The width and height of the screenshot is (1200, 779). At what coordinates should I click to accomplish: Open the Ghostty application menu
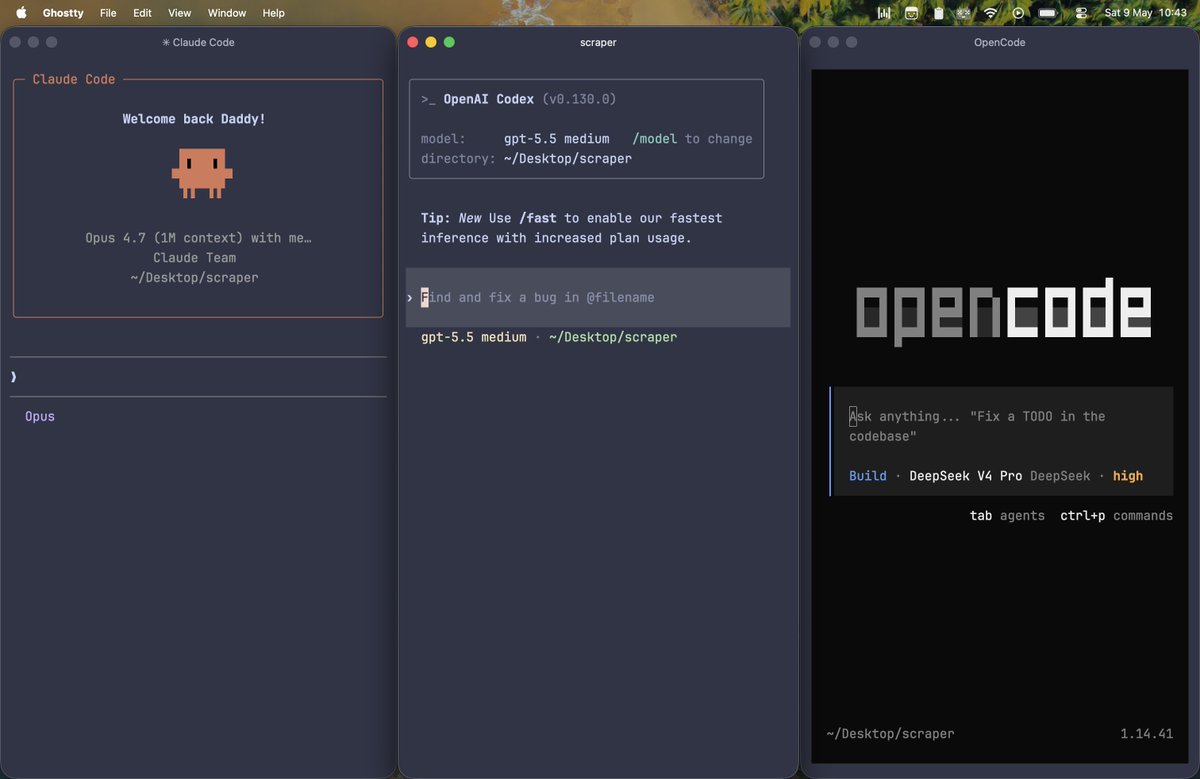[63, 13]
